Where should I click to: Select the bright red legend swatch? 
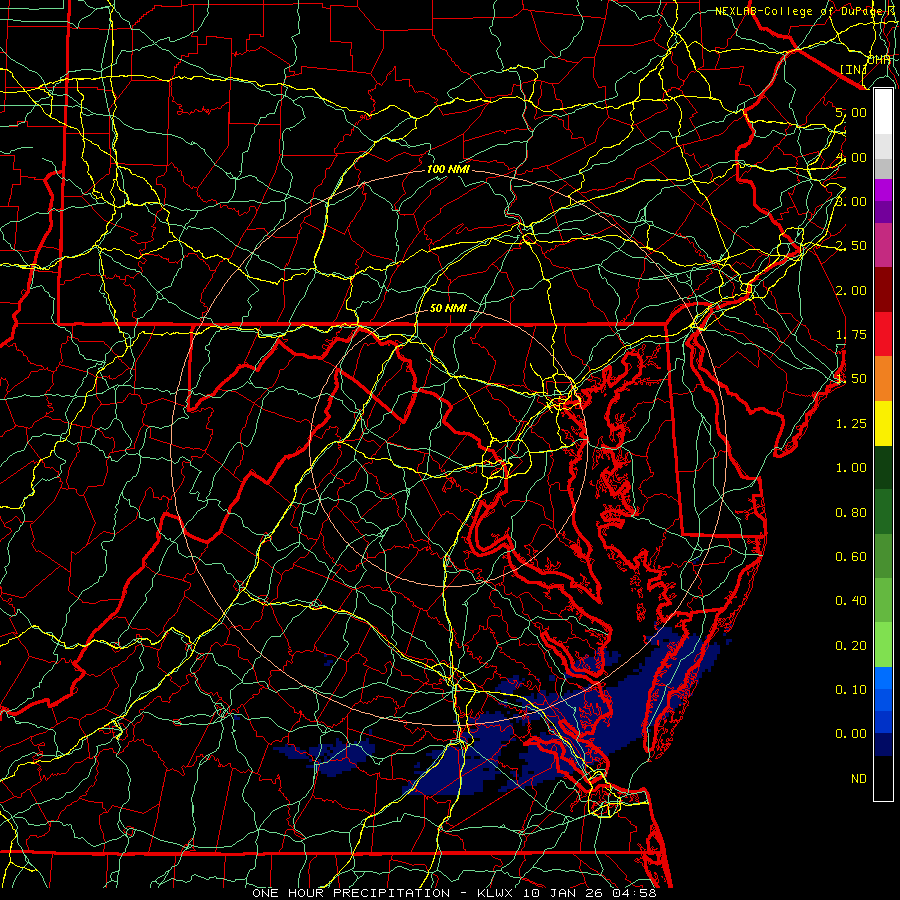click(883, 334)
